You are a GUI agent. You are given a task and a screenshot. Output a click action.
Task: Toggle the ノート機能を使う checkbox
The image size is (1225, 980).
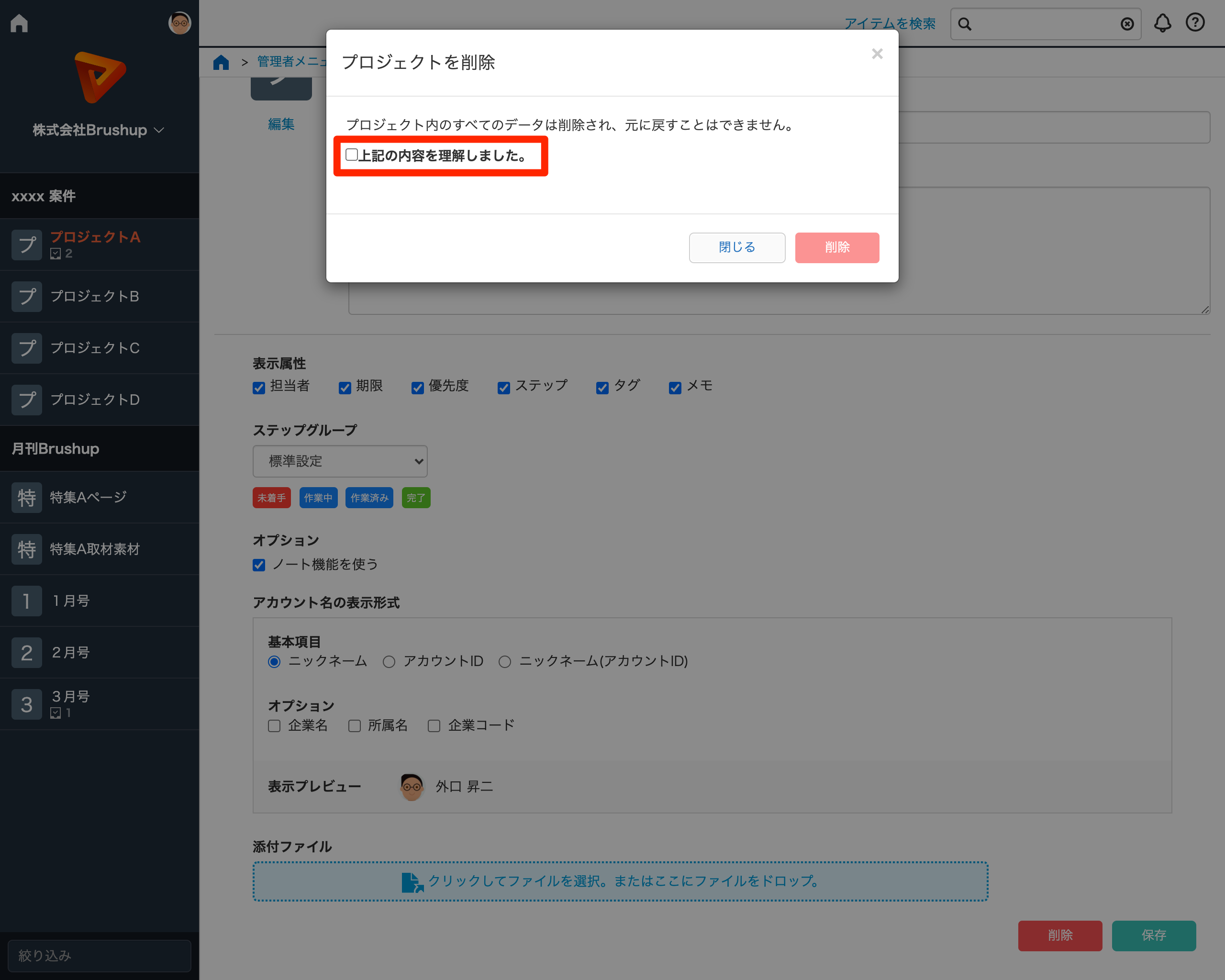point(259,565)
